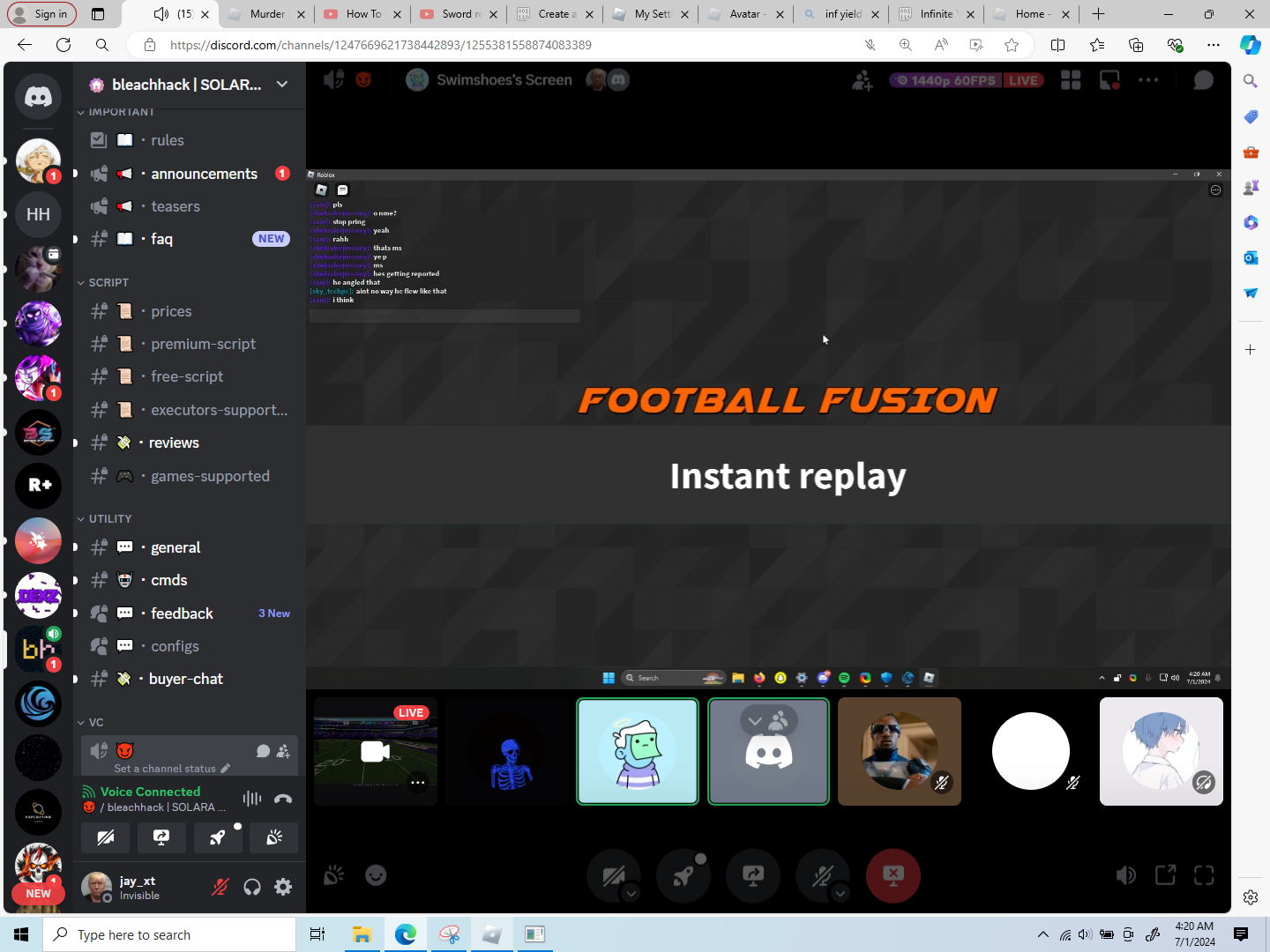Open soundboard in the voice panel
Image resolution: width=1270 pixels, height=952 pixels.
pos(274,837)
